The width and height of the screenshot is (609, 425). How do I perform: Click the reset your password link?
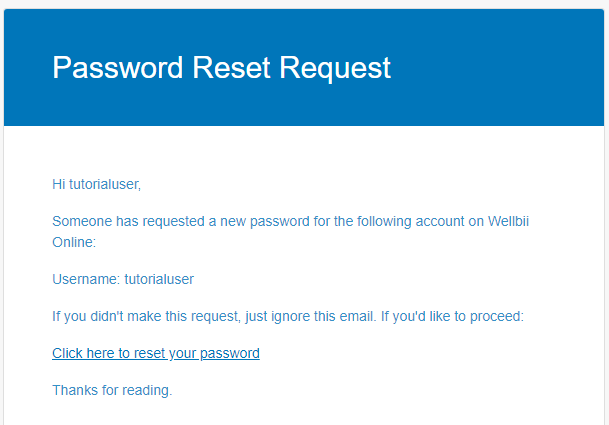pos(156,354)
